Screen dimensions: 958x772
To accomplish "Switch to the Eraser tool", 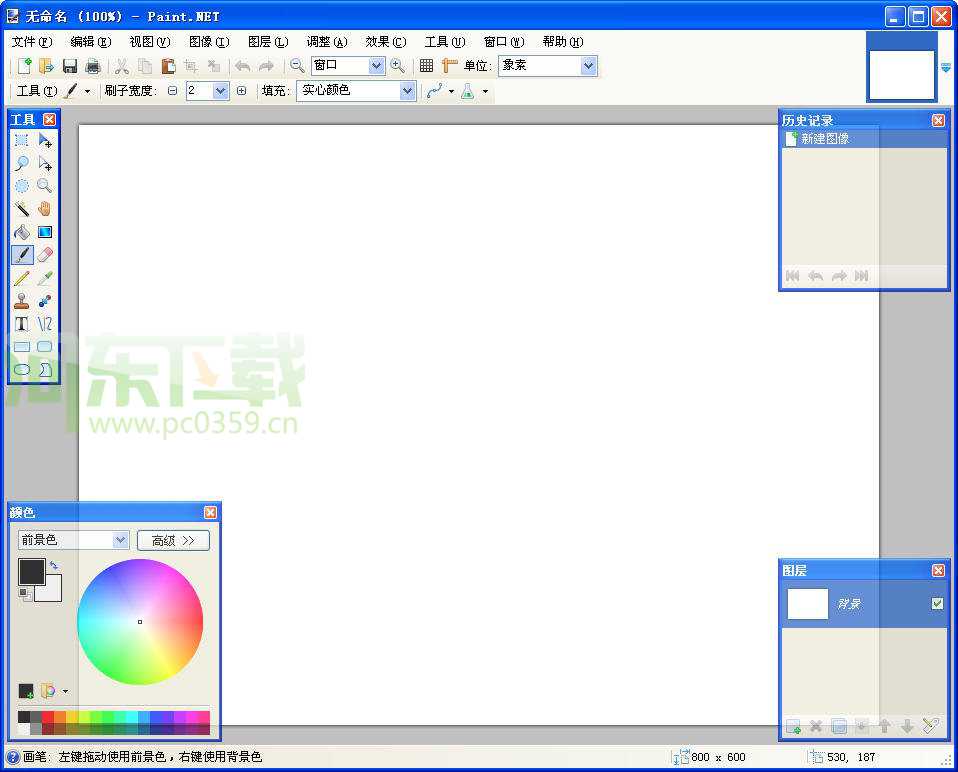I will (x=45, y=255).
